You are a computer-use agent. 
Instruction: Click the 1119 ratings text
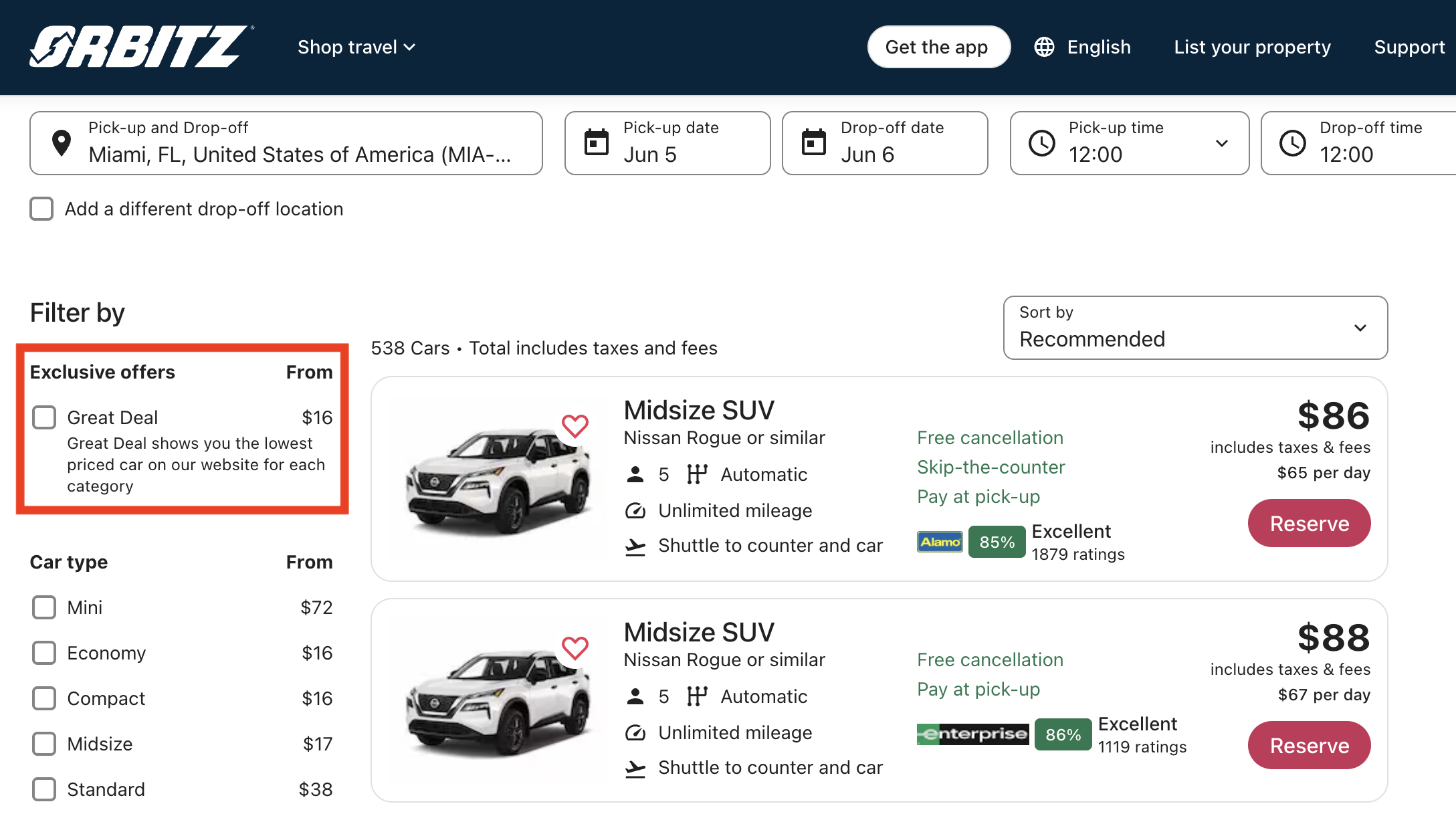click(1142, 746)
